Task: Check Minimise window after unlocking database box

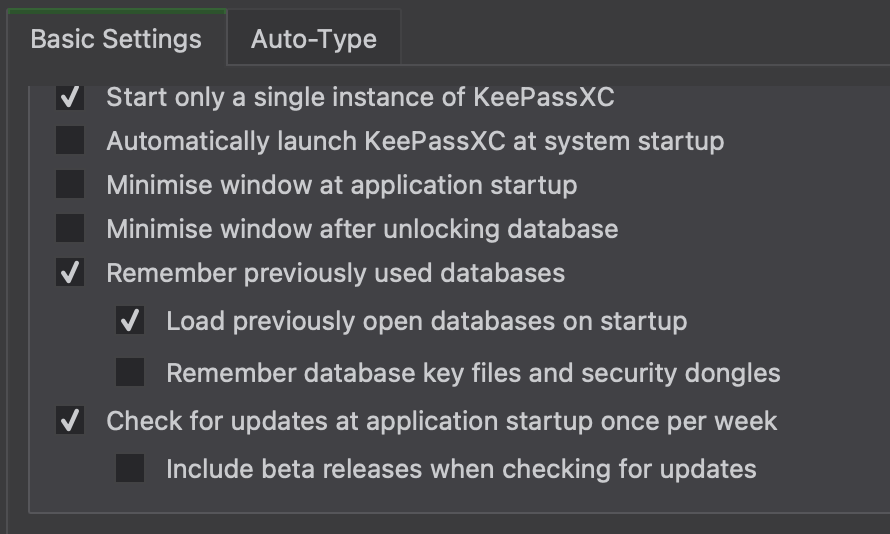Action: click(70, 229)
